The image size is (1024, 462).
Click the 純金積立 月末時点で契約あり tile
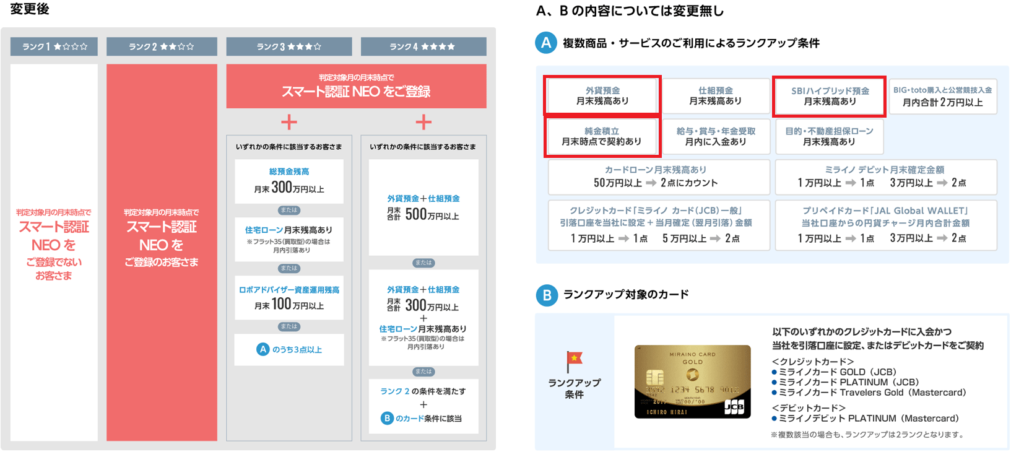(601, 136)
